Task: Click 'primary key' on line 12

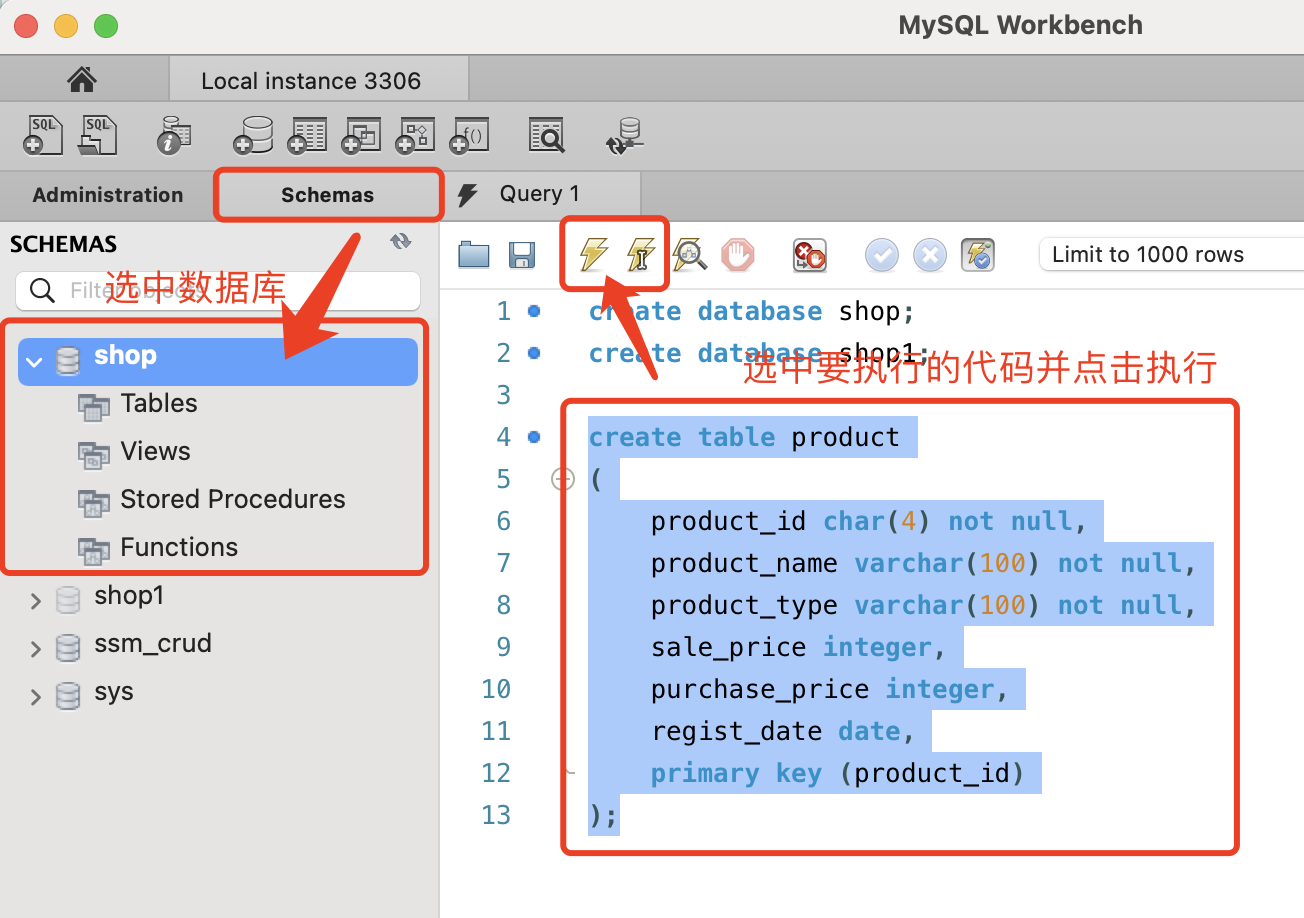Action: [737, 773]
